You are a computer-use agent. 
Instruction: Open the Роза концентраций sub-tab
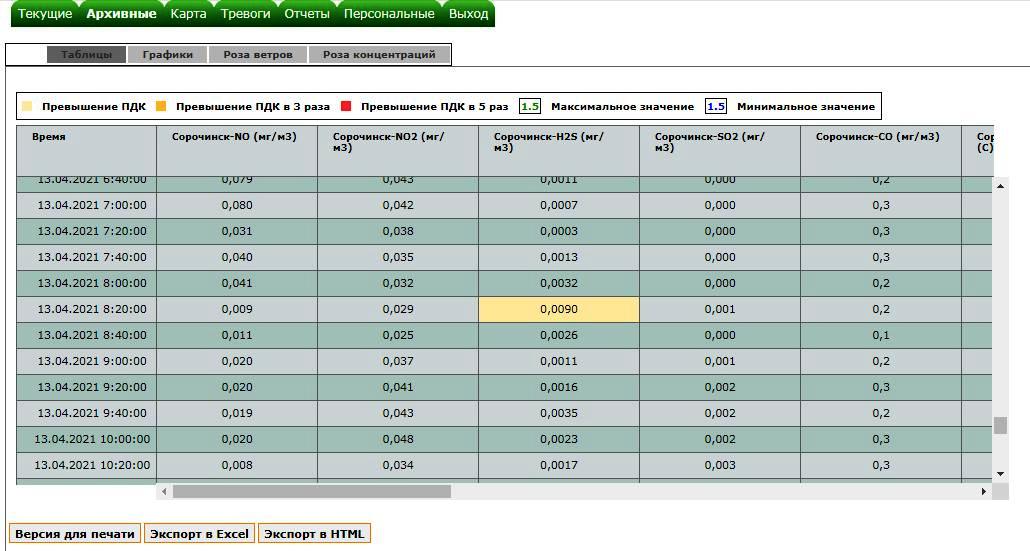point(379,55)
